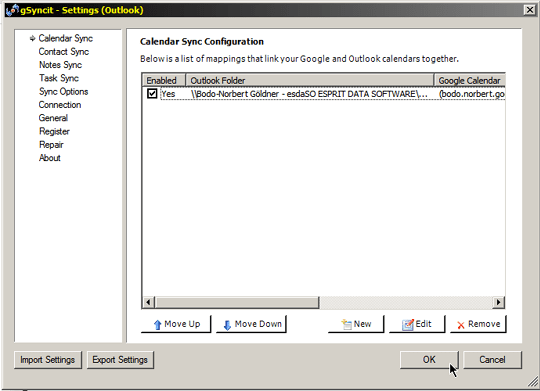Close the gSyncit settings window

tap(529, 10)
